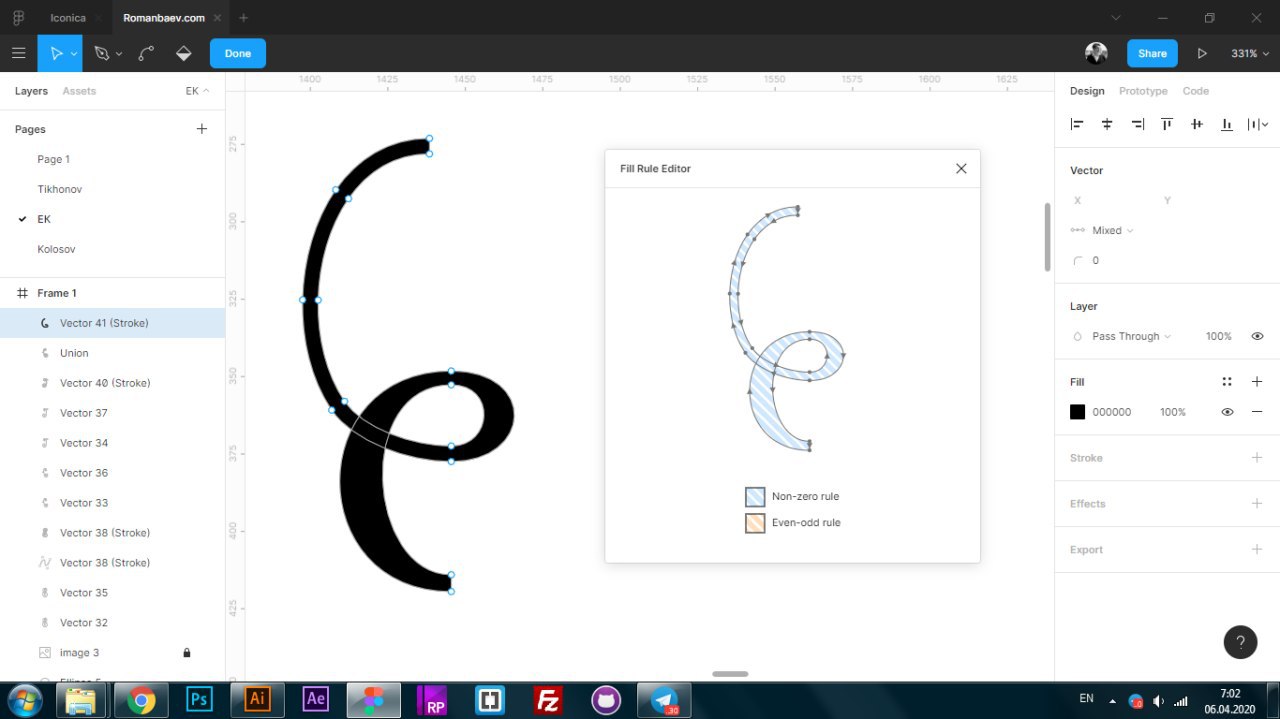Align right icon in Design panel

[x=1137, y=124]
